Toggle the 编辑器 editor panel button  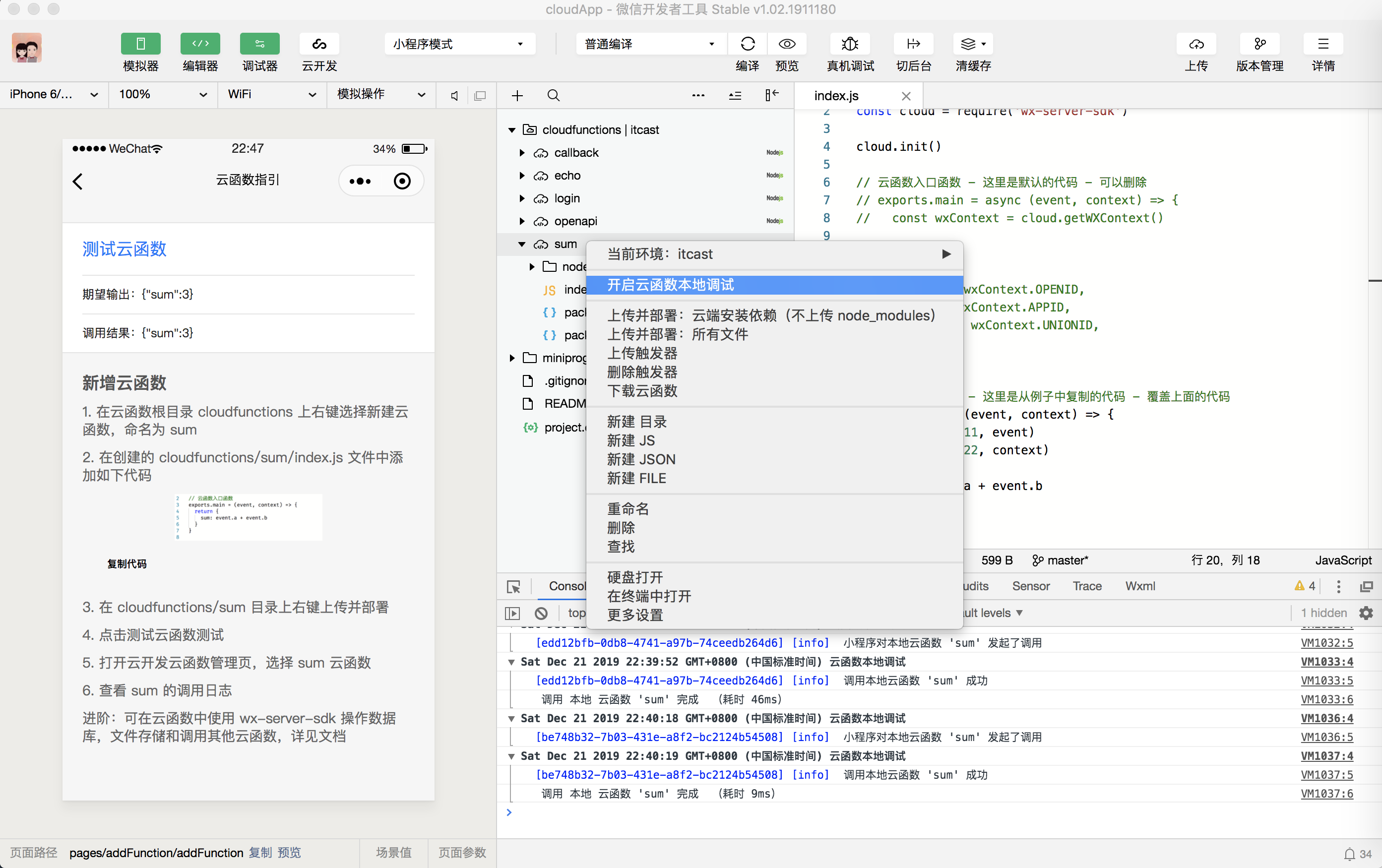(x=200, y=44)
